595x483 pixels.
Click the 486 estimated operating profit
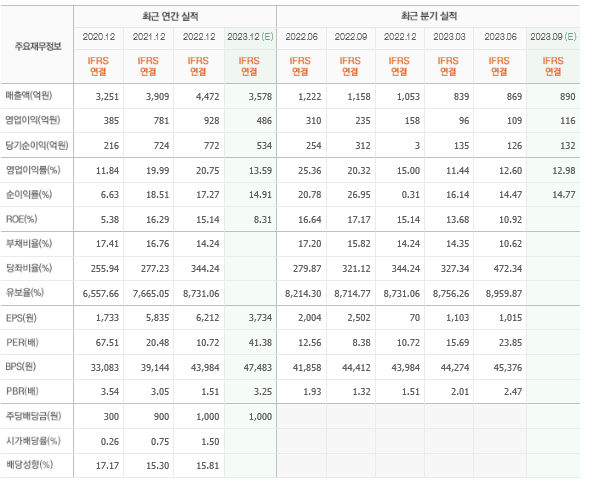(264, 121)
